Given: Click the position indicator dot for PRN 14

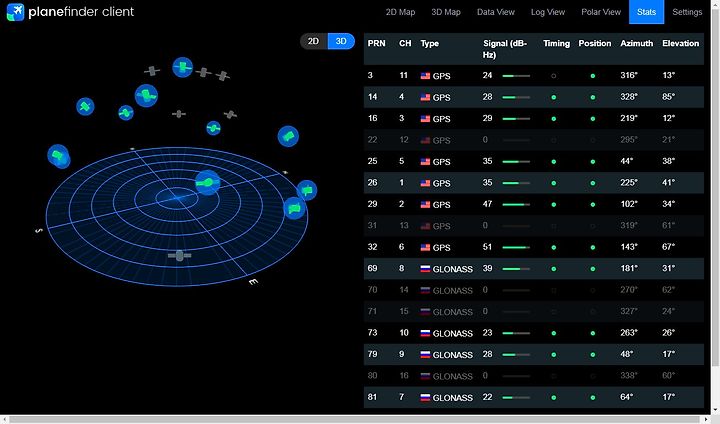Looking at the screenshot, I should coord(593,97).
